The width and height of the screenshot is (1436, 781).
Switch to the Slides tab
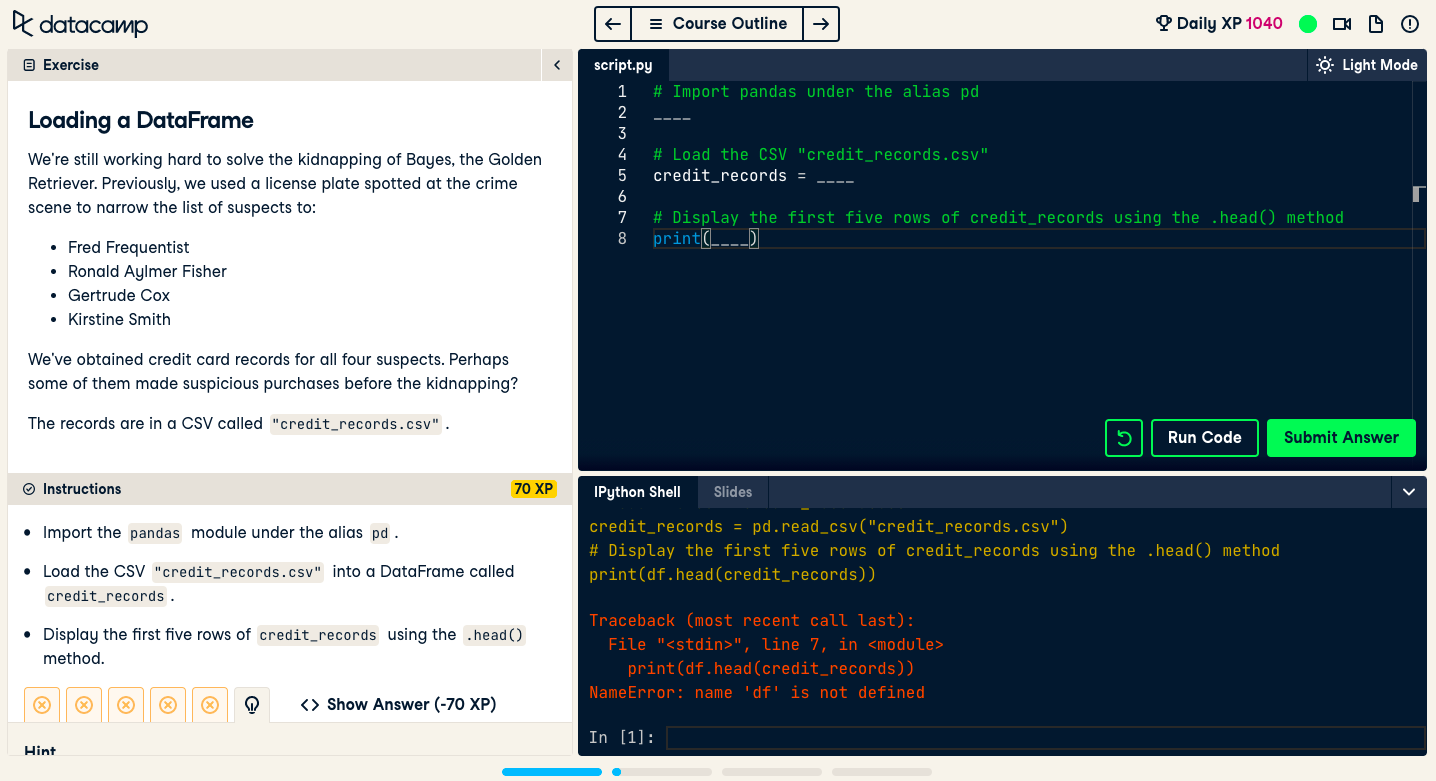(x=733, y=492)
